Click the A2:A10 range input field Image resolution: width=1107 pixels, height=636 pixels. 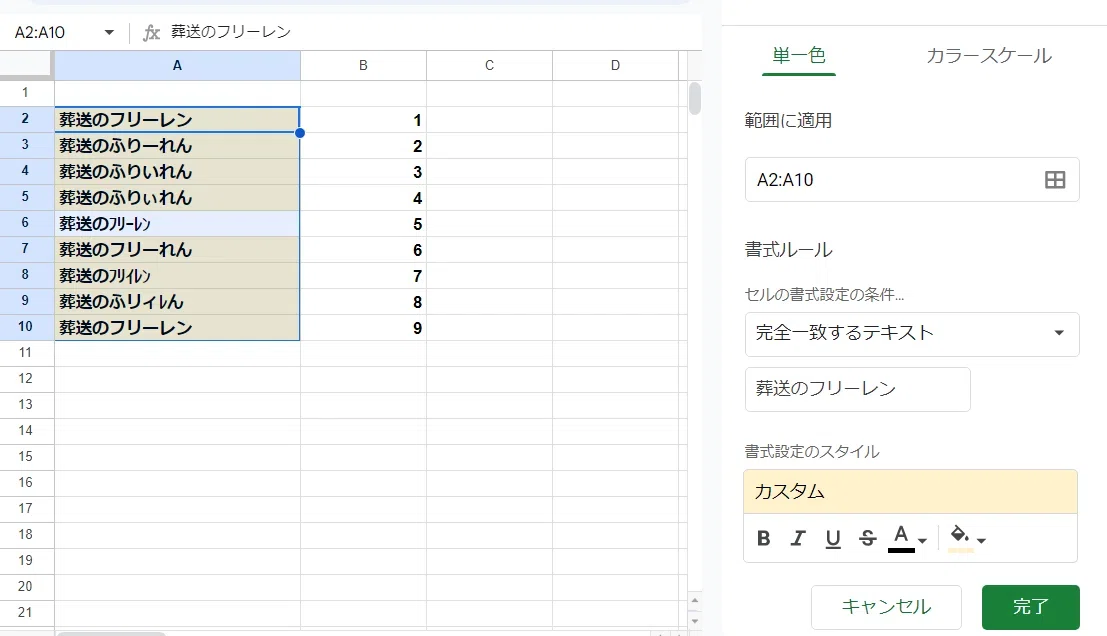(x=911, y=180)
